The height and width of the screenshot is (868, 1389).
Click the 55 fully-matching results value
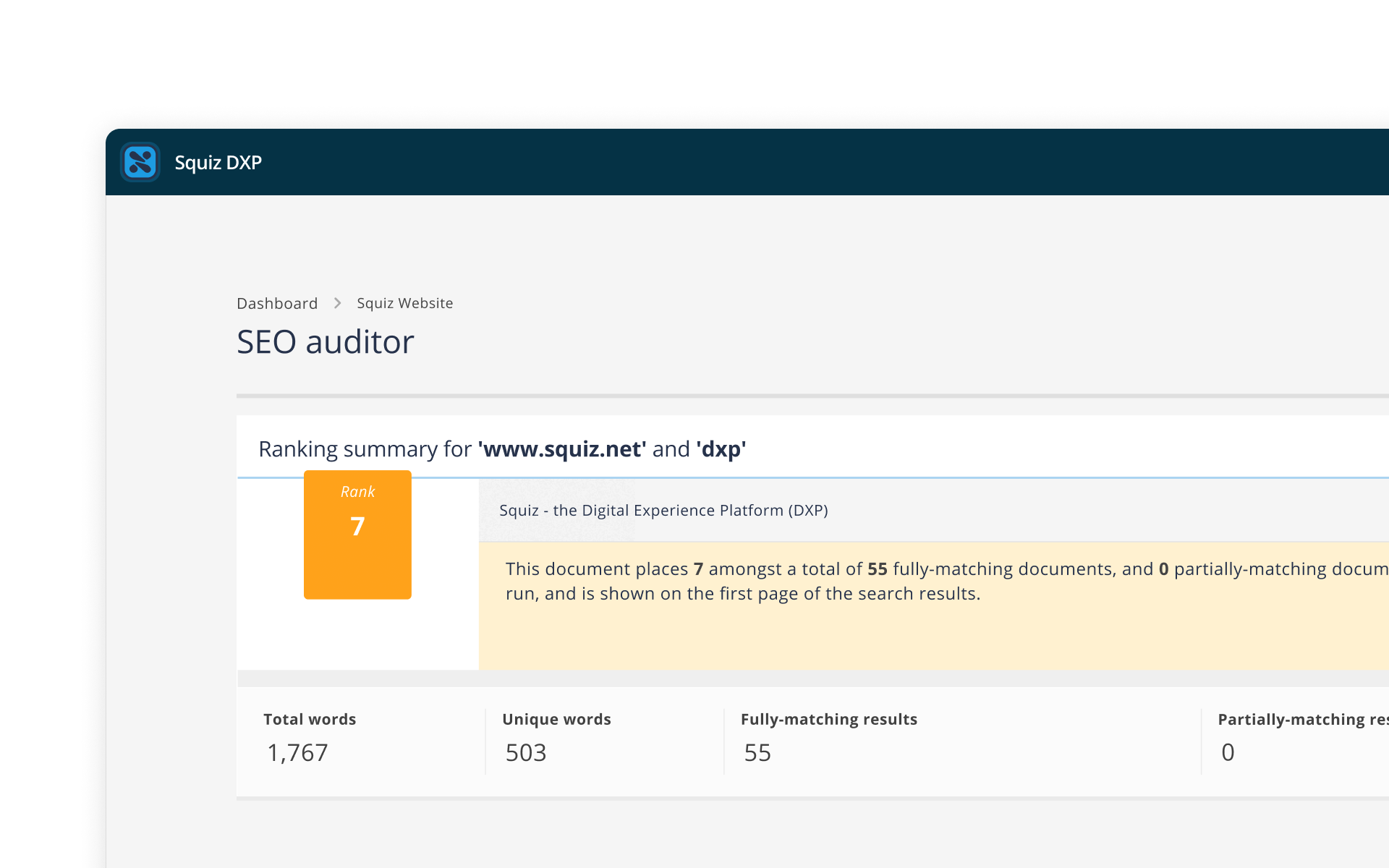coord(757,753)
